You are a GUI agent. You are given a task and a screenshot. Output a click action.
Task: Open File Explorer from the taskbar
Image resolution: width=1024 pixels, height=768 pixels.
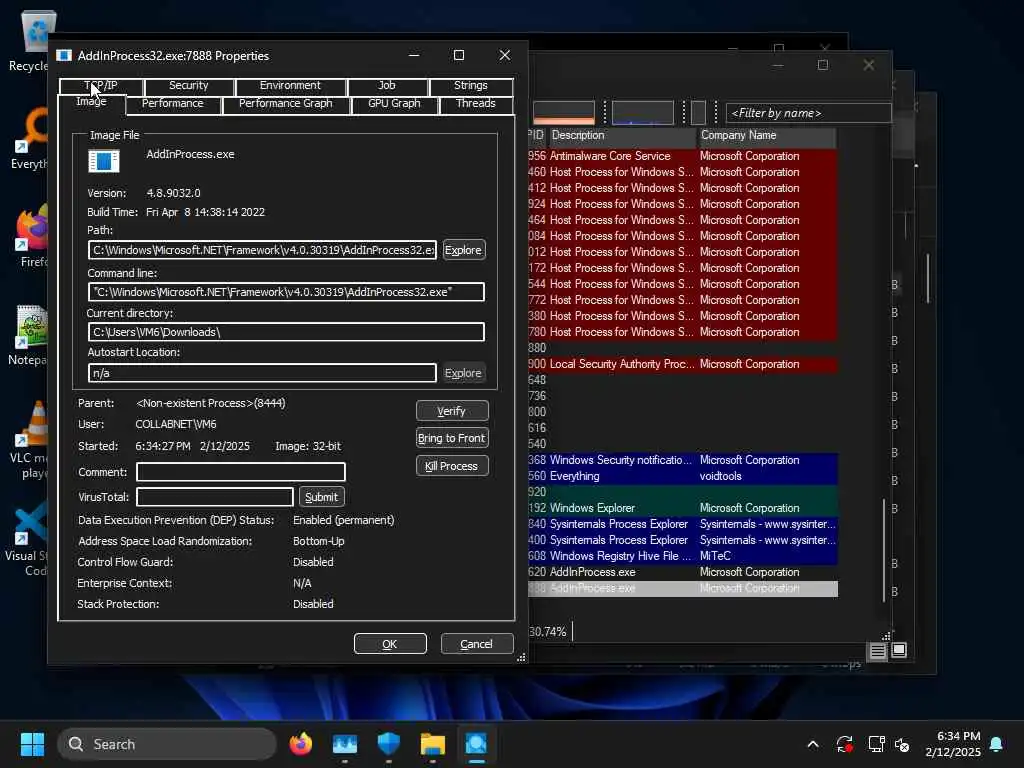432,744
